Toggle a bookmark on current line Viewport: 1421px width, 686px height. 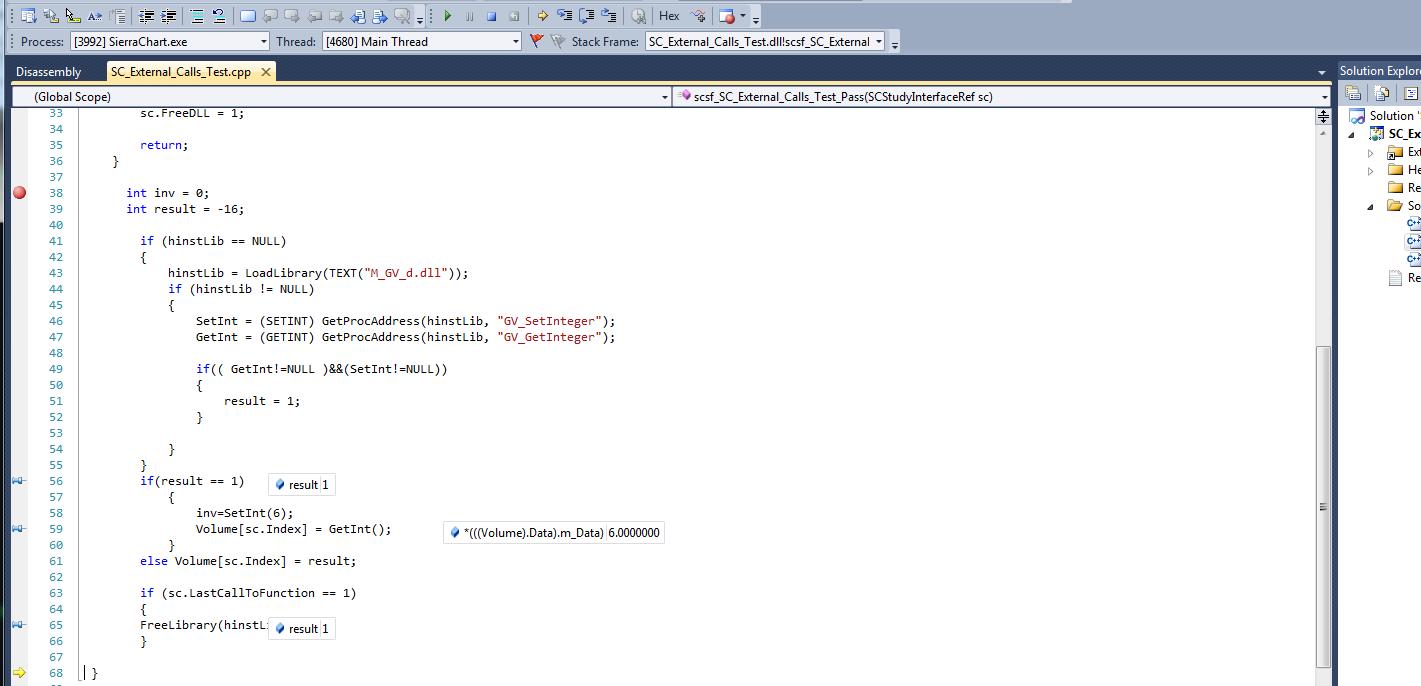coord(248,16)
